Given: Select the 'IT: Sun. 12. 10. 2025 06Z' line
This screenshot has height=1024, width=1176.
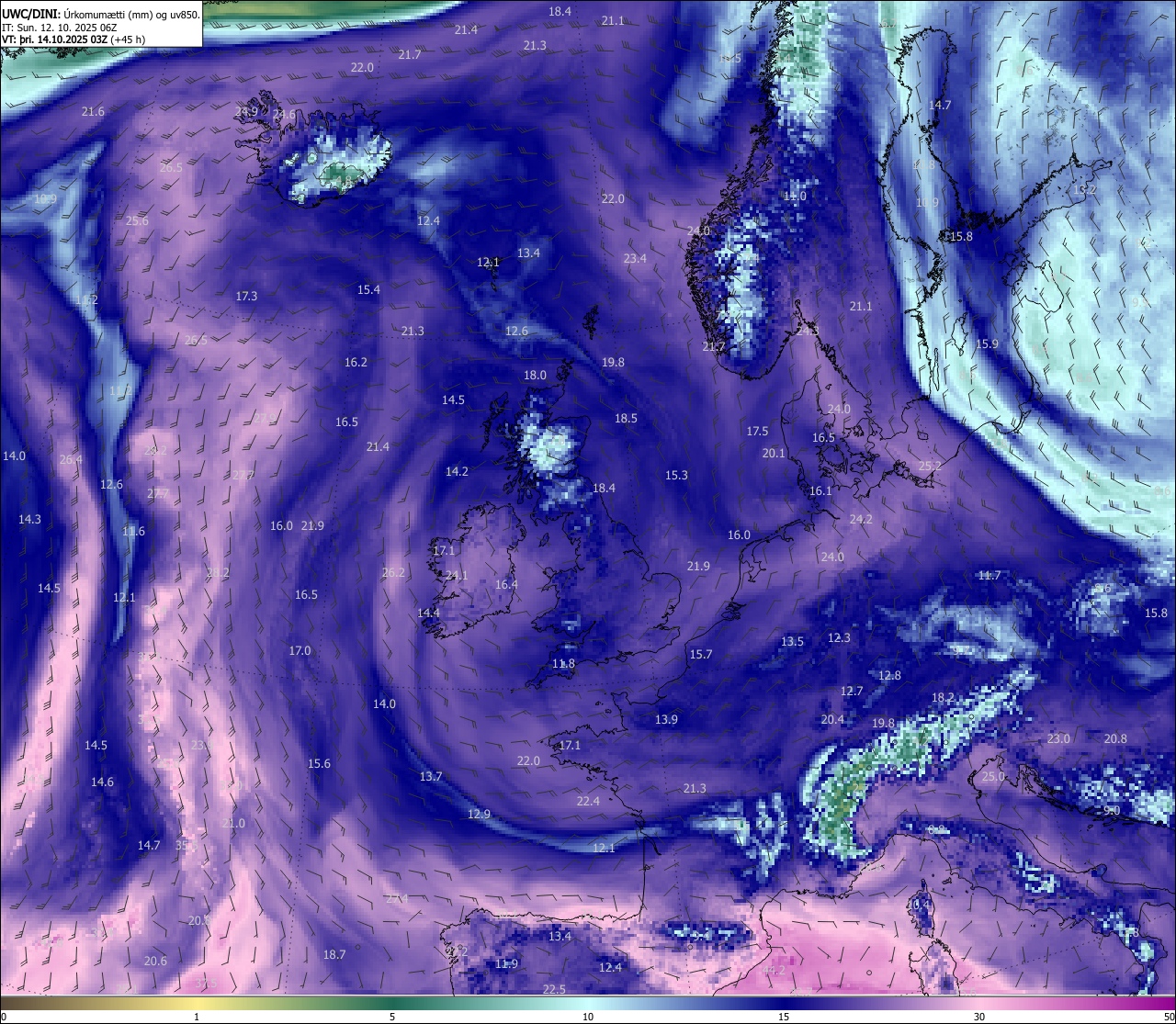Looking at the screenshot, I should coord(59,27).
